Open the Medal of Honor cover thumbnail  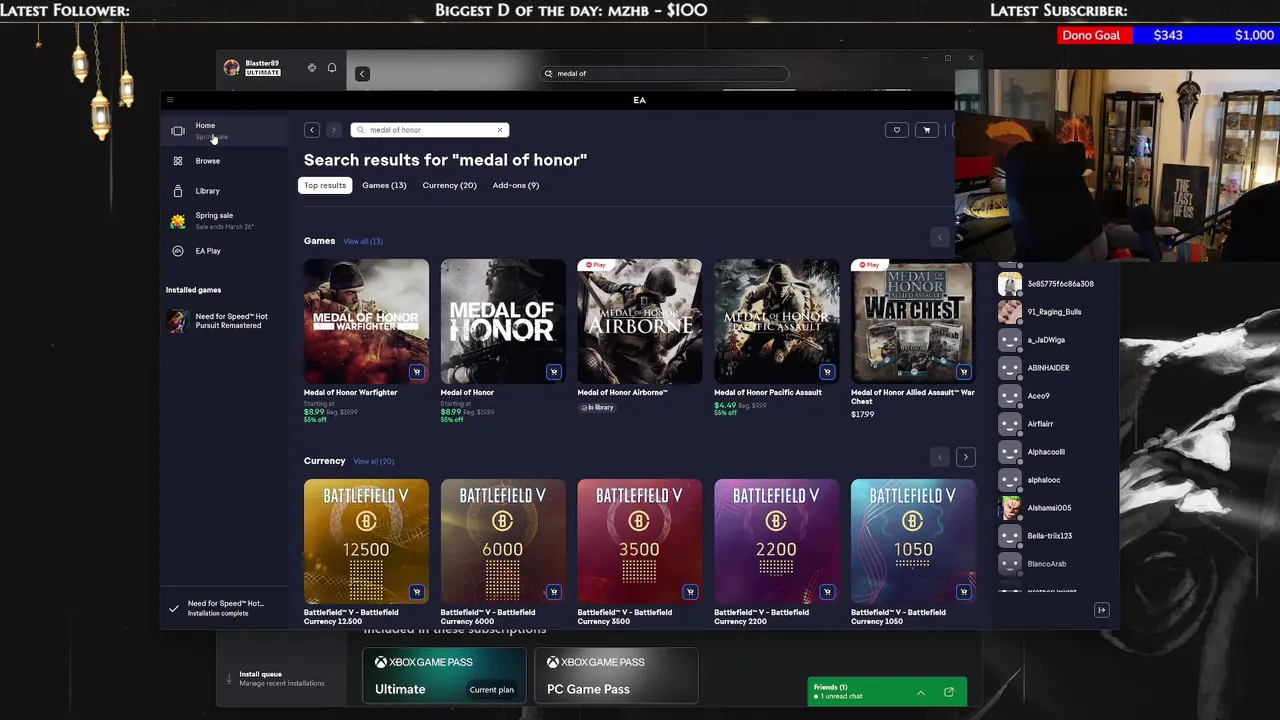(x=503, y=322)
